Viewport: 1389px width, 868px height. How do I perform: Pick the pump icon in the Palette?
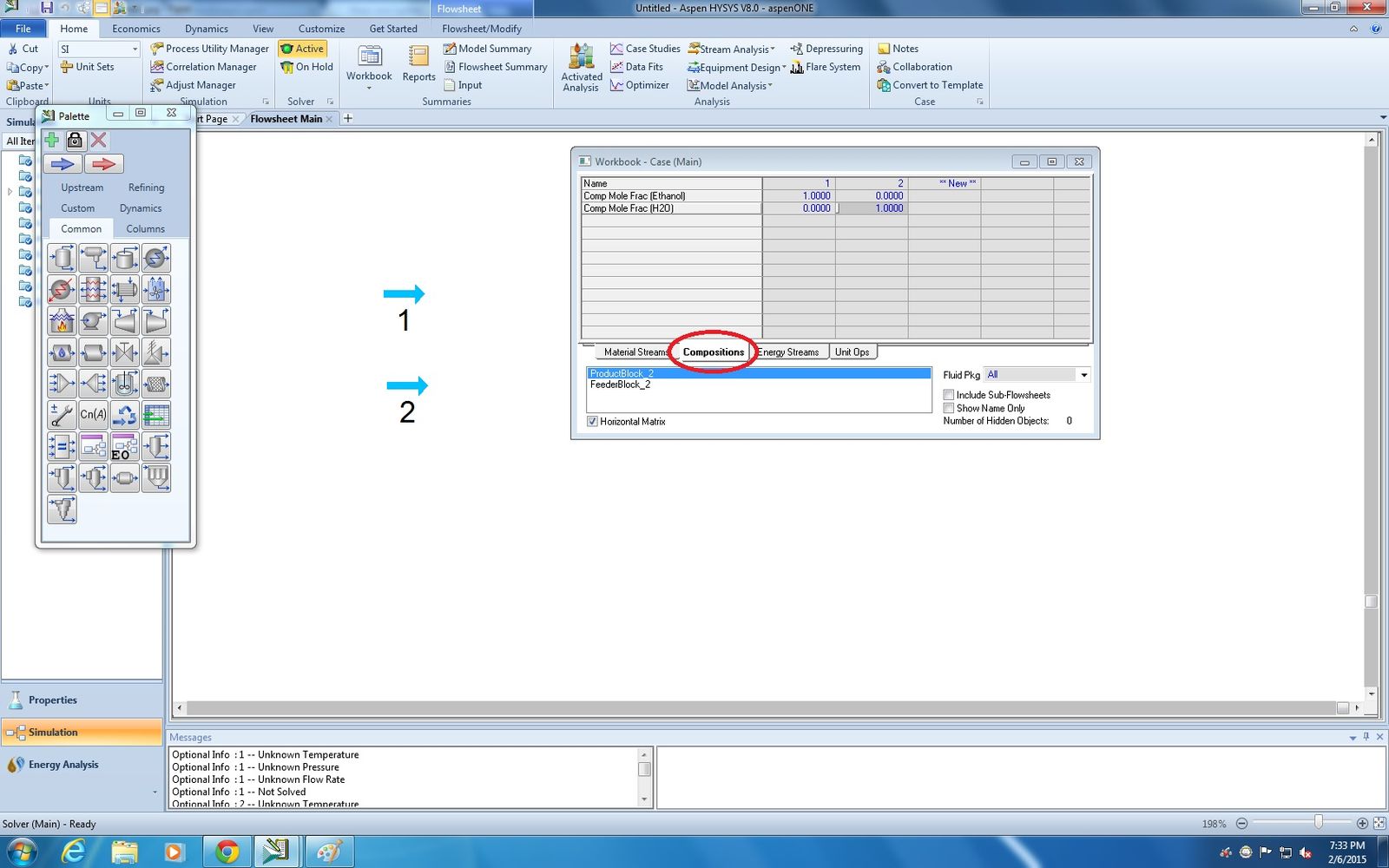[93, 321]
